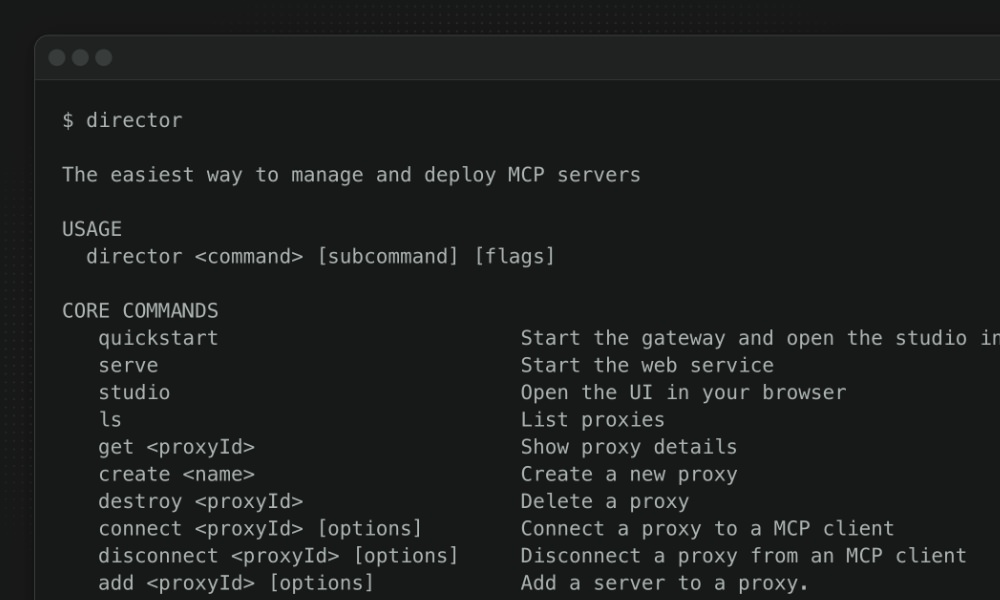The width and height of the screenshot is (1000, 600).
Task: Click the terminal window title bar
Action: (x=500, y=57)
